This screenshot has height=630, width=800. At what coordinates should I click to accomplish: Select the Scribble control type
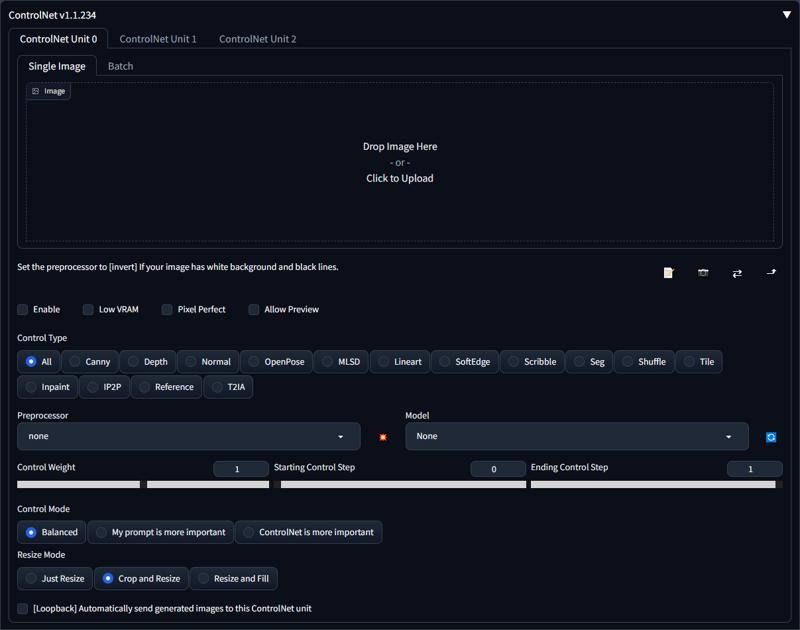point(533,362)
